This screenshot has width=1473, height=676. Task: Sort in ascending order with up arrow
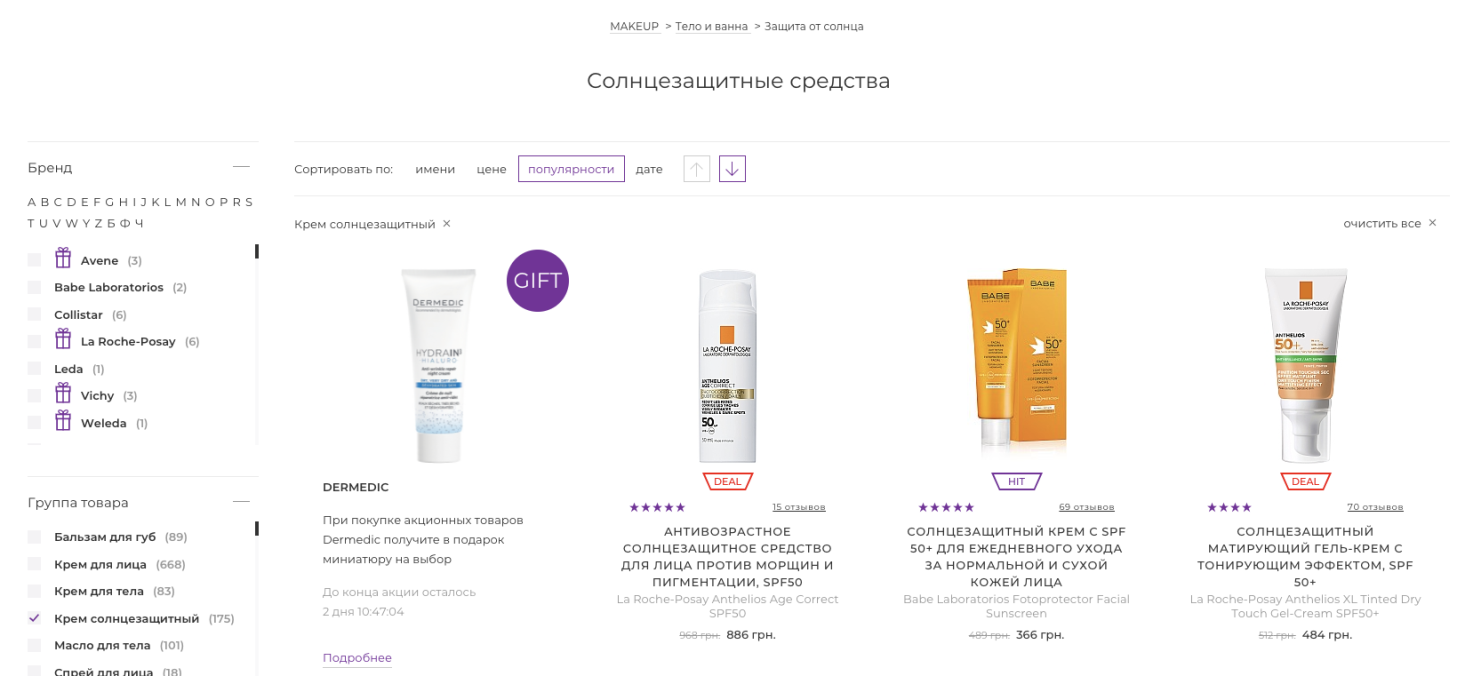click(x=697, y=169)
